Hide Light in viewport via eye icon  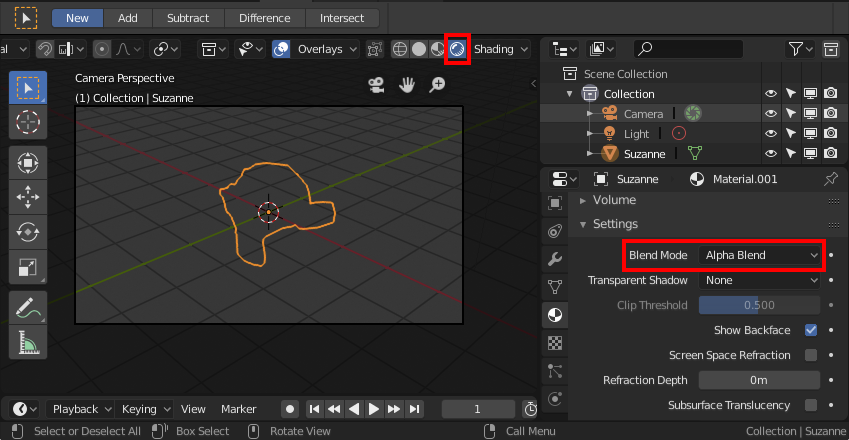[x=770, y=134]
